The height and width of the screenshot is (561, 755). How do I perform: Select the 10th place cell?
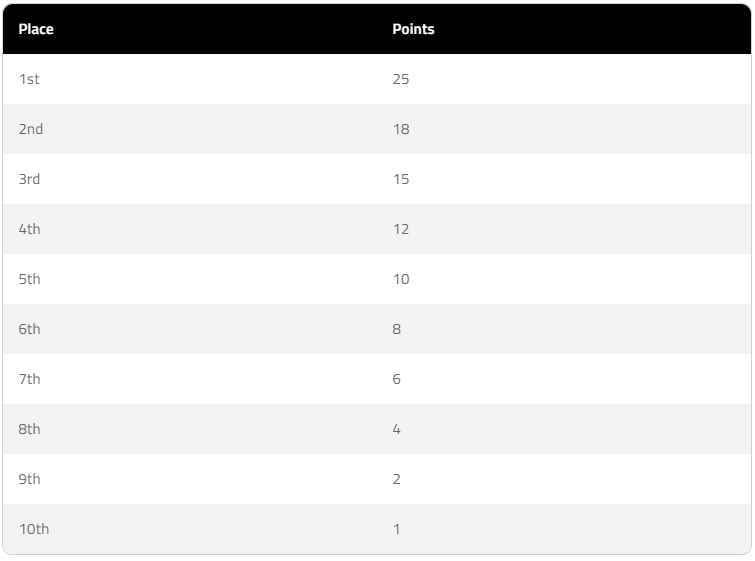33,529
